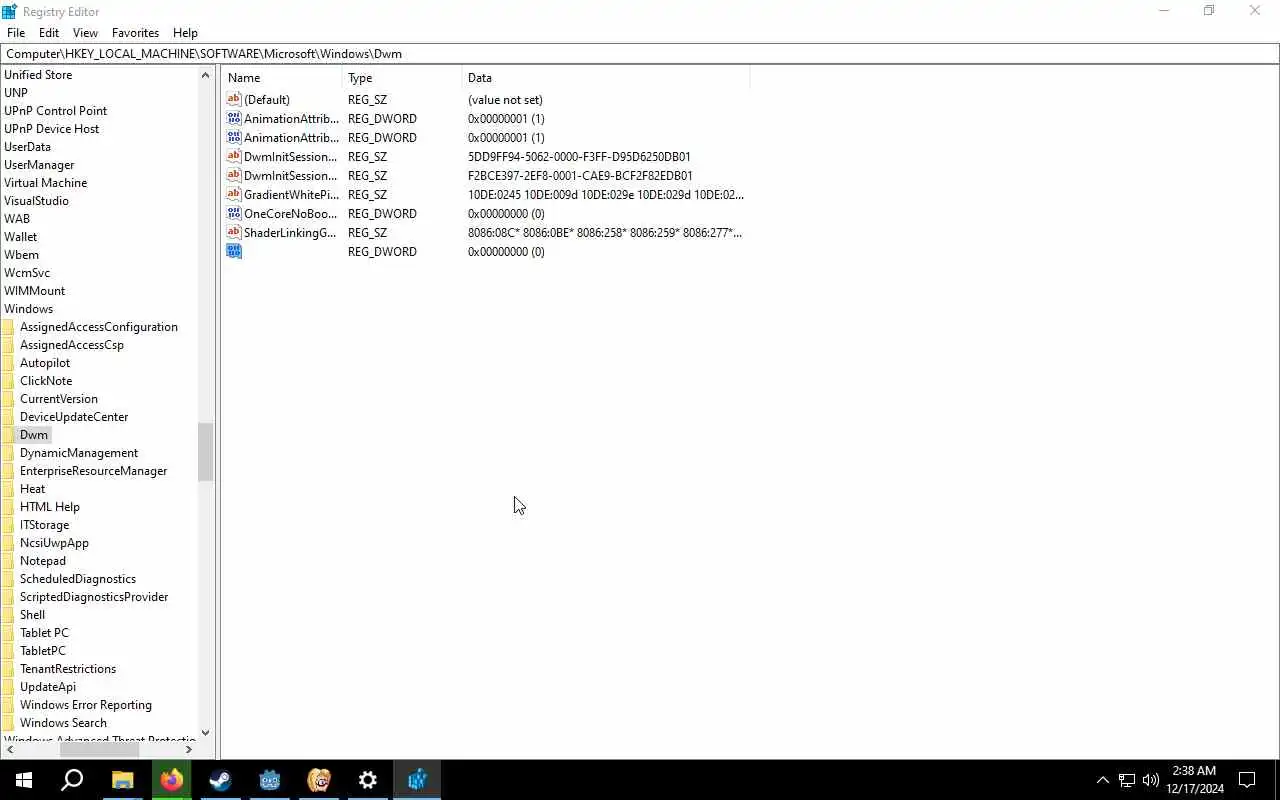Open taskbar Search

point(72,780)
